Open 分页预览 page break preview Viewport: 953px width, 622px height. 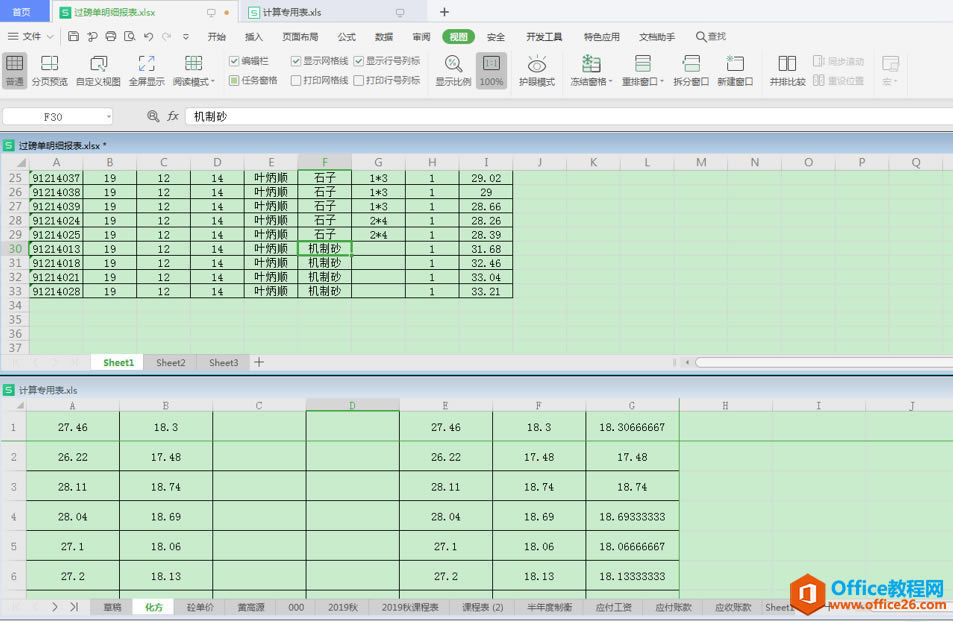coord(49,71)
